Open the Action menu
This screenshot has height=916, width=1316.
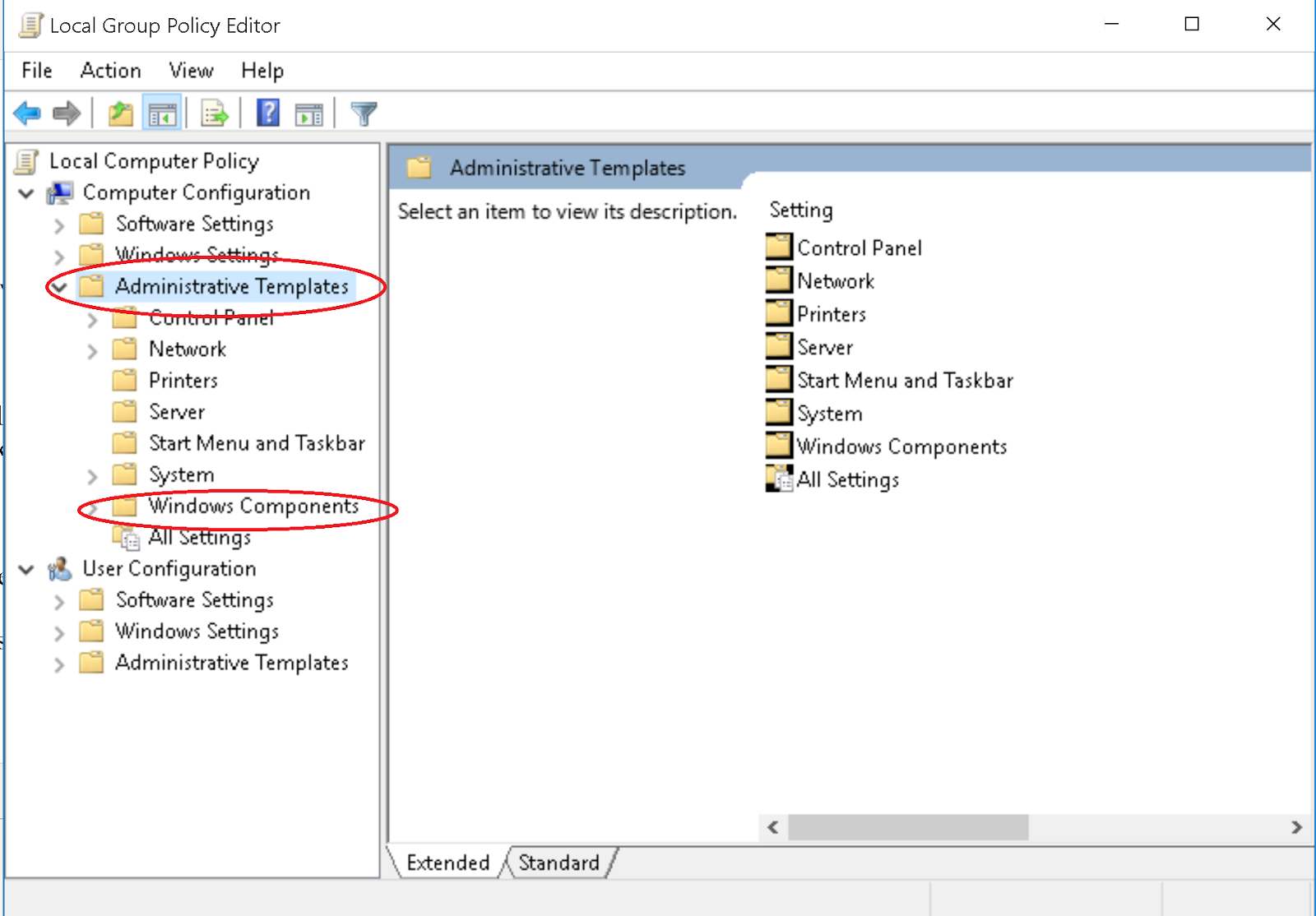coord(111,71)
